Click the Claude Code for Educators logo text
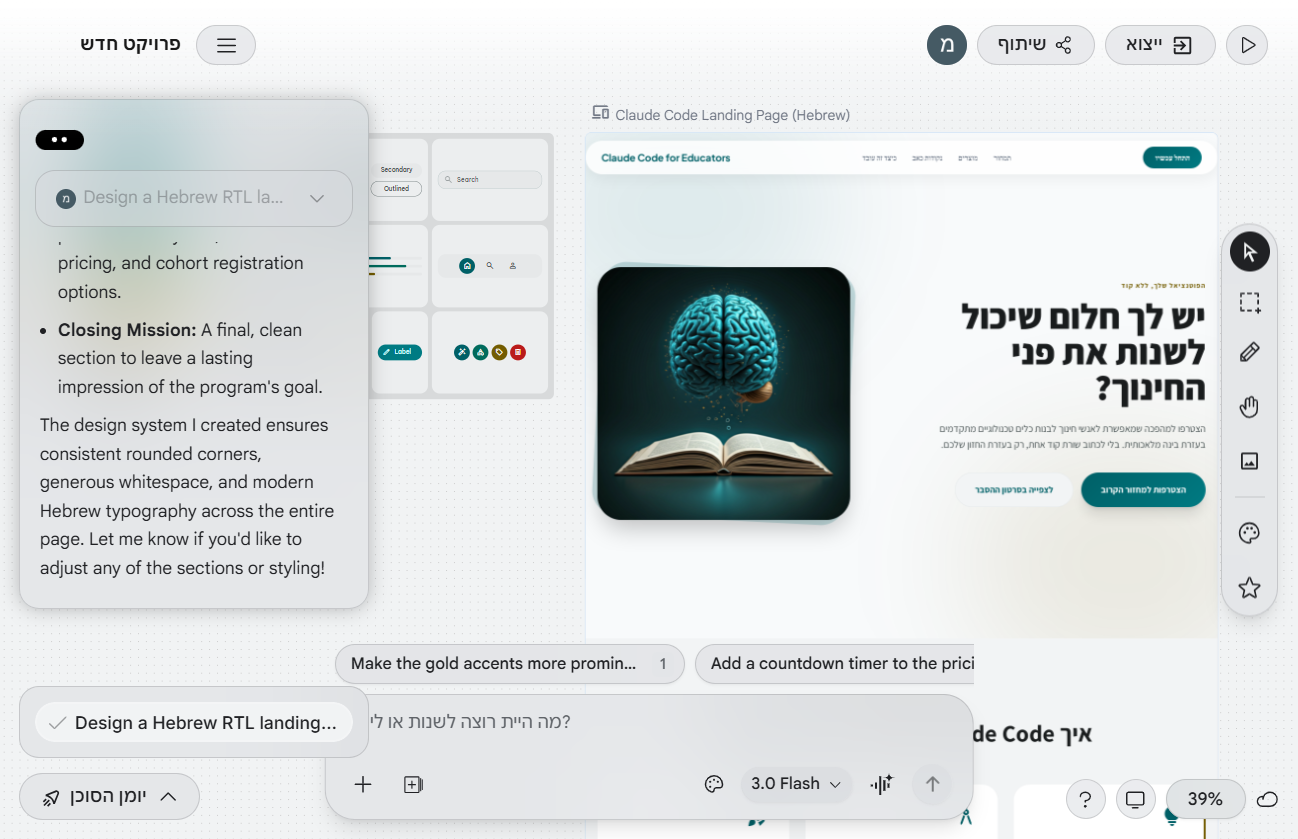The image size is (1298, 839). coord(666,158)
